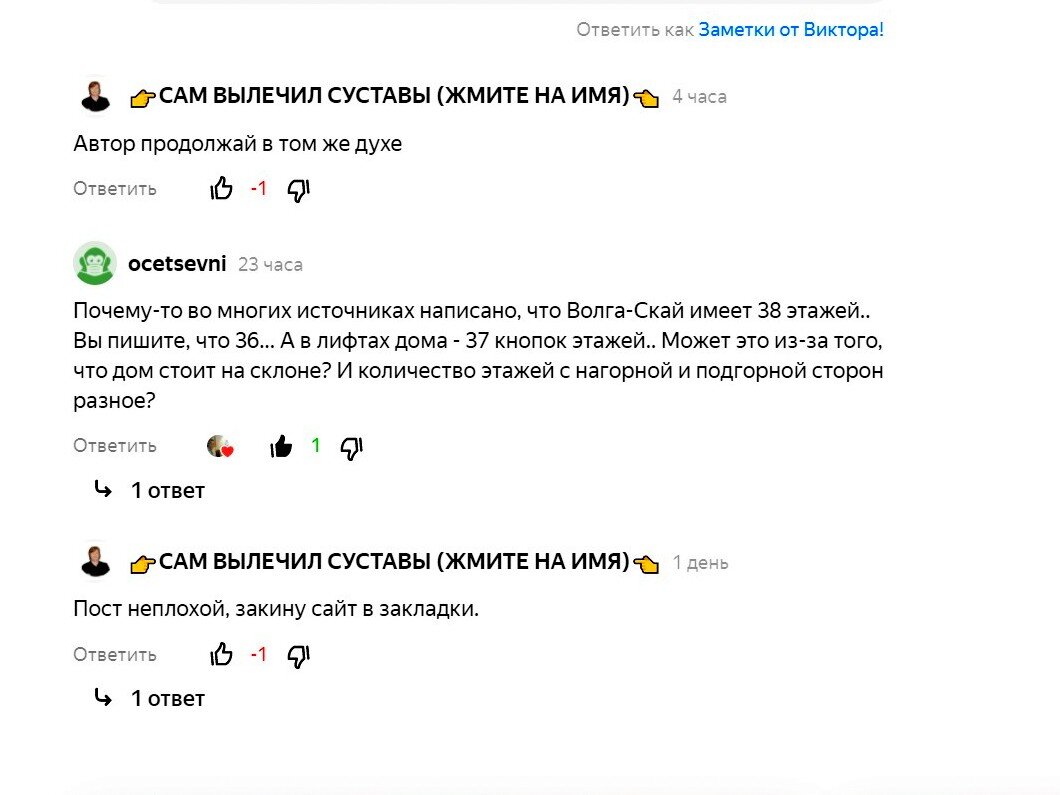Click the heart reaction emoji on ocetsevni's comment

pos(222,445)
